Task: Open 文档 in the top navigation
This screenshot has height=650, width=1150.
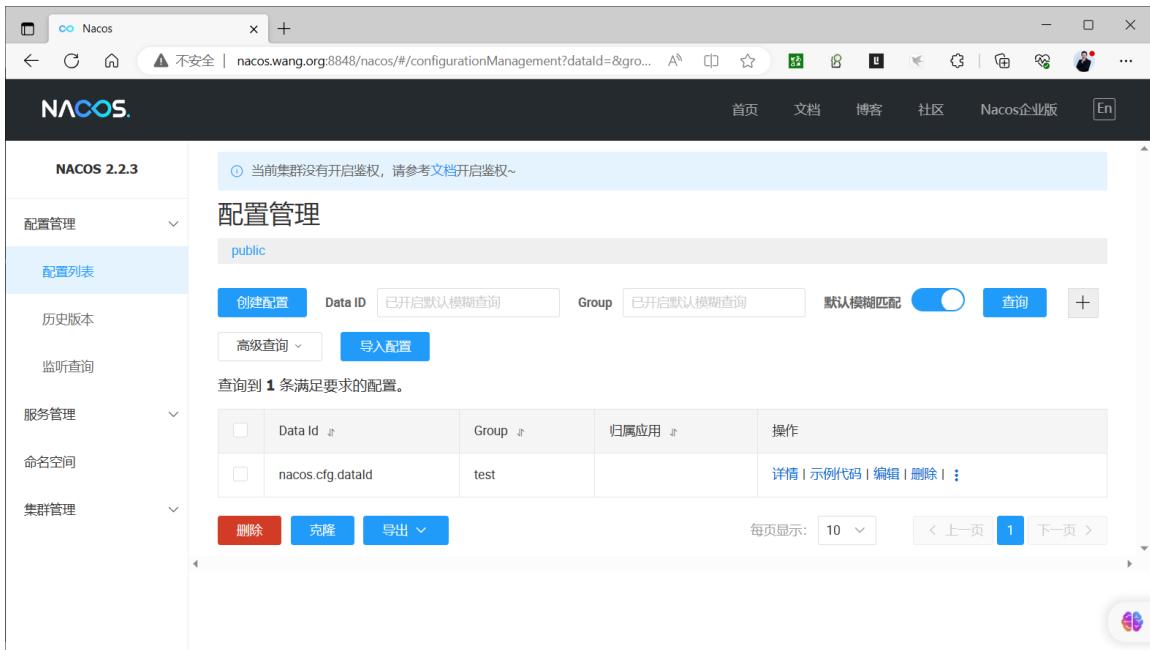Action: 807,109
